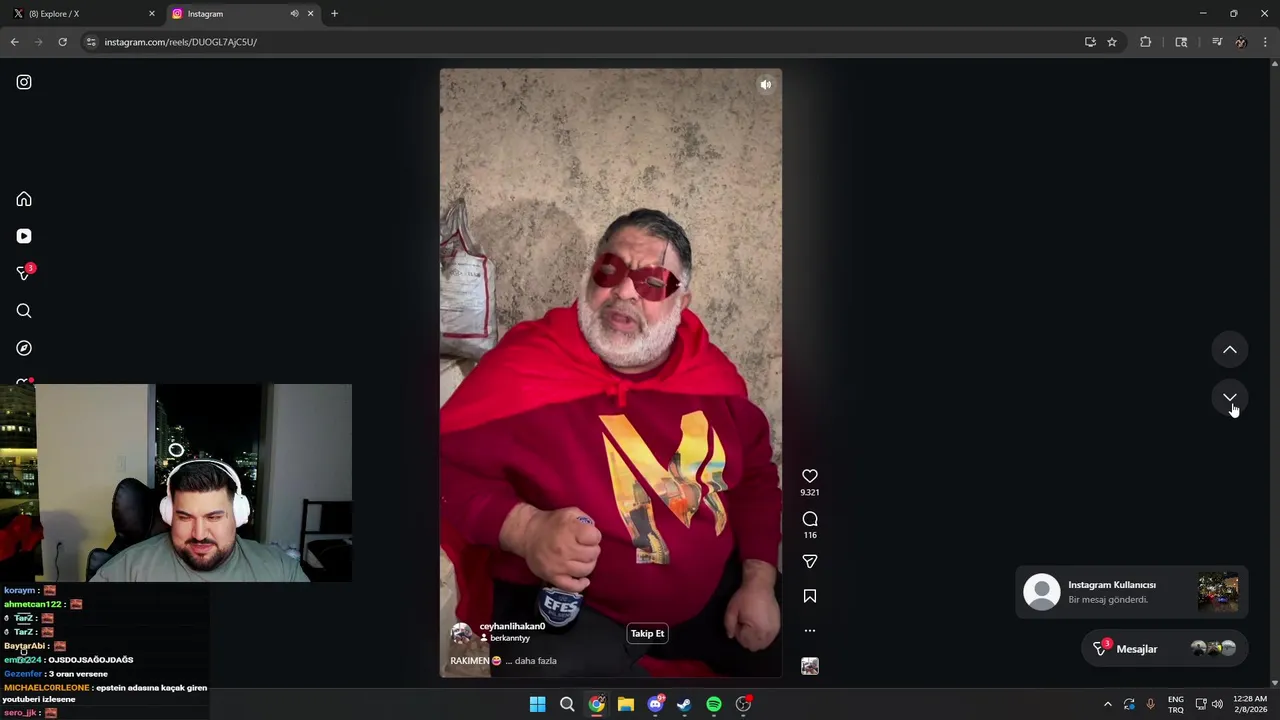Open the reel's three-dot more options
The width and height of the screenshot is (1280, 720).
810,631
